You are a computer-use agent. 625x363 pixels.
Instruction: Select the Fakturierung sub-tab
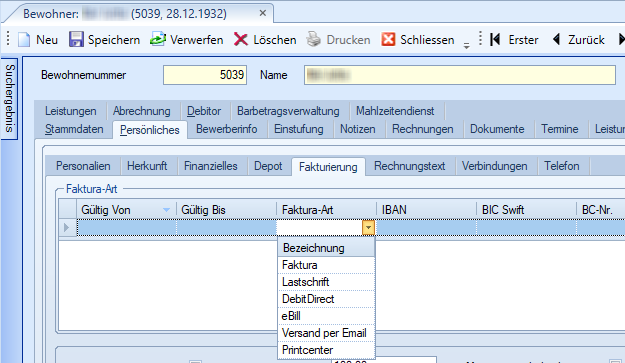coord(328,167)
